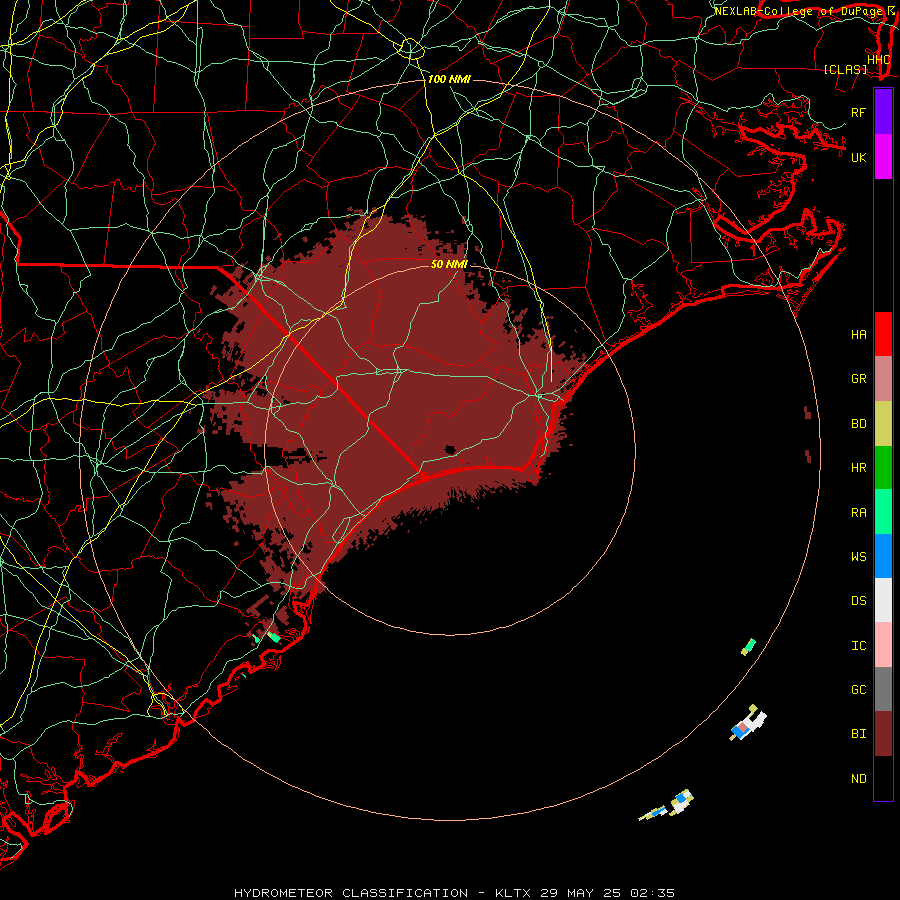Click the GR pink legend swatch
This screenshot has height=900, width=900.
pos(883,378)
